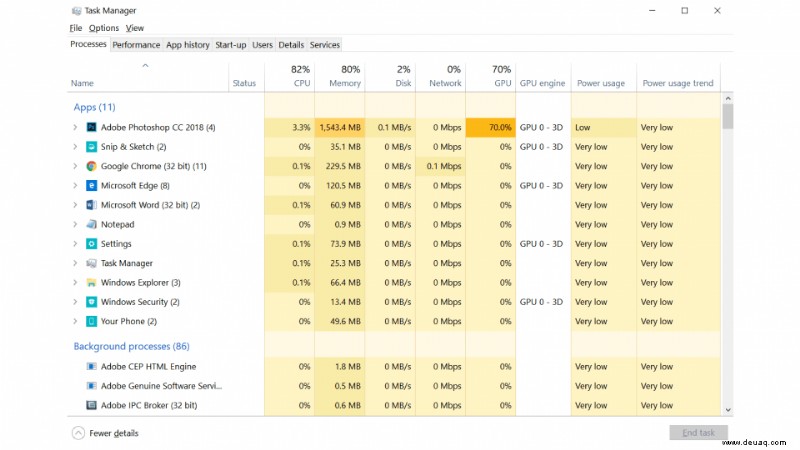The image size is (800, 450).
Task: Click the Task Manager title bar icon
Action: click(77, 10)
